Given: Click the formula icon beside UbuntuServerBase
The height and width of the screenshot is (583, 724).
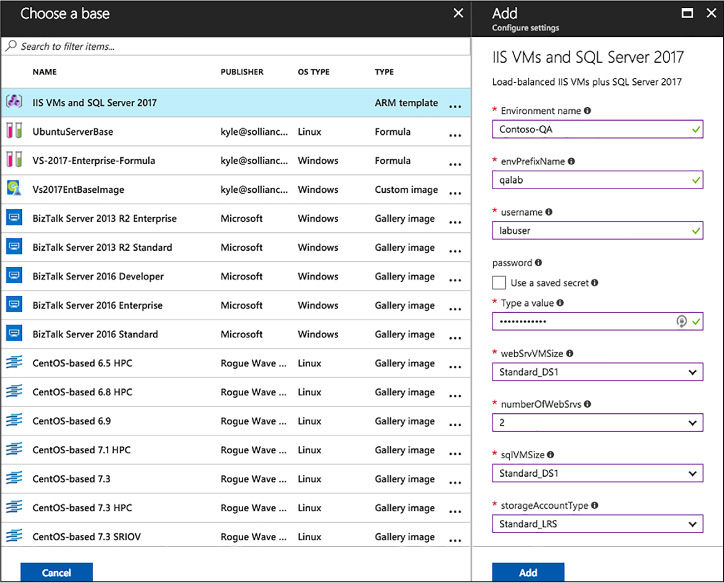Looking at the screenshot, I should (14, 131).
